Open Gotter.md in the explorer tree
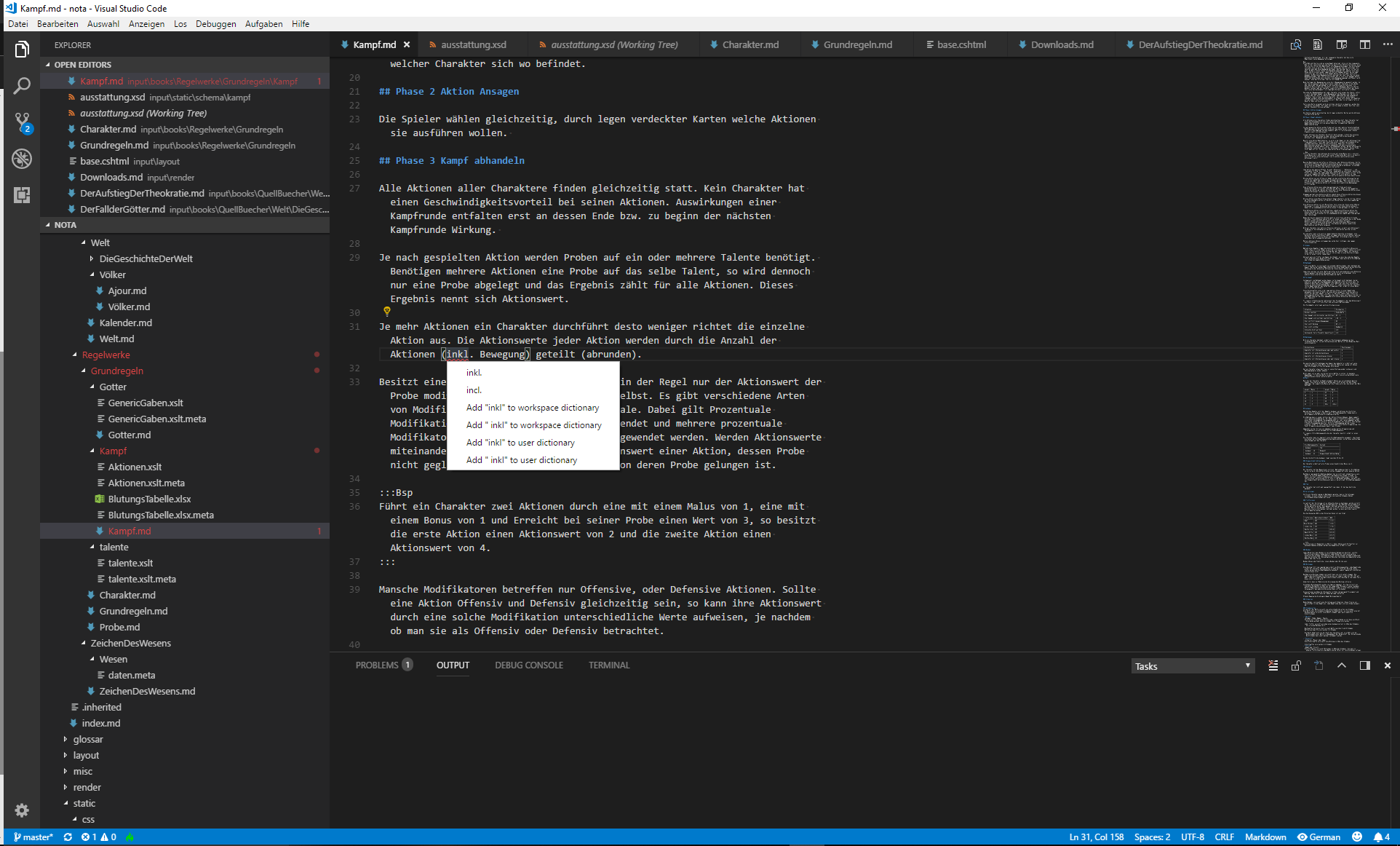This screenshot has width=1400, height=846. [129, 435]
